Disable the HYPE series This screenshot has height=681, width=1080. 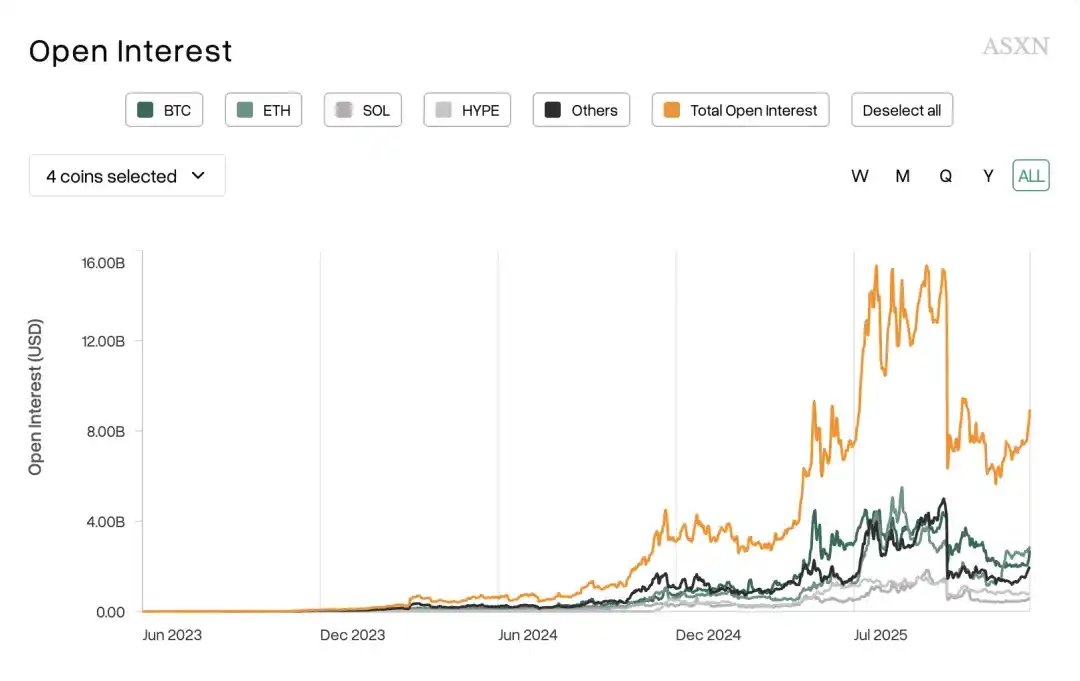[466, 110]
